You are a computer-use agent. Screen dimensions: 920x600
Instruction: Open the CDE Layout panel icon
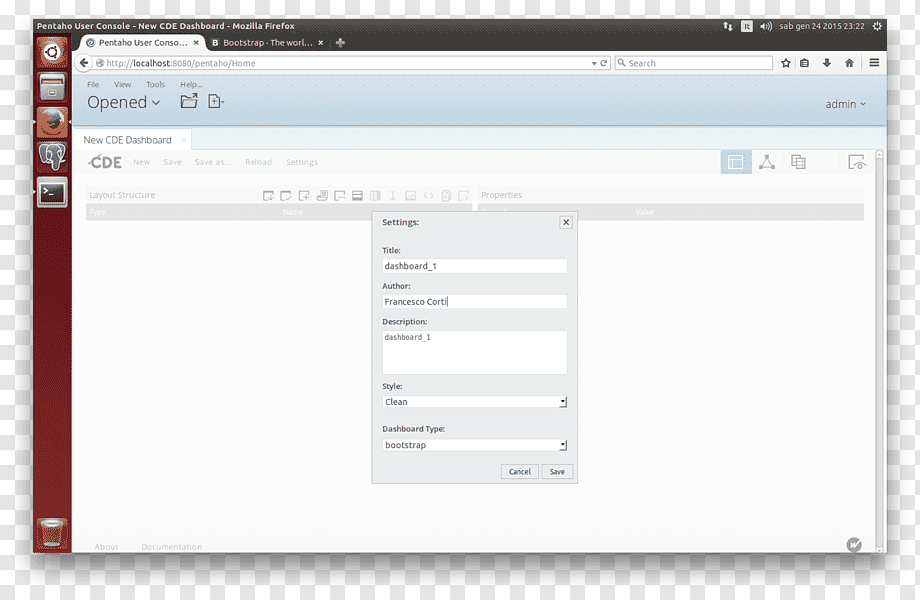(x=736, y=162)
